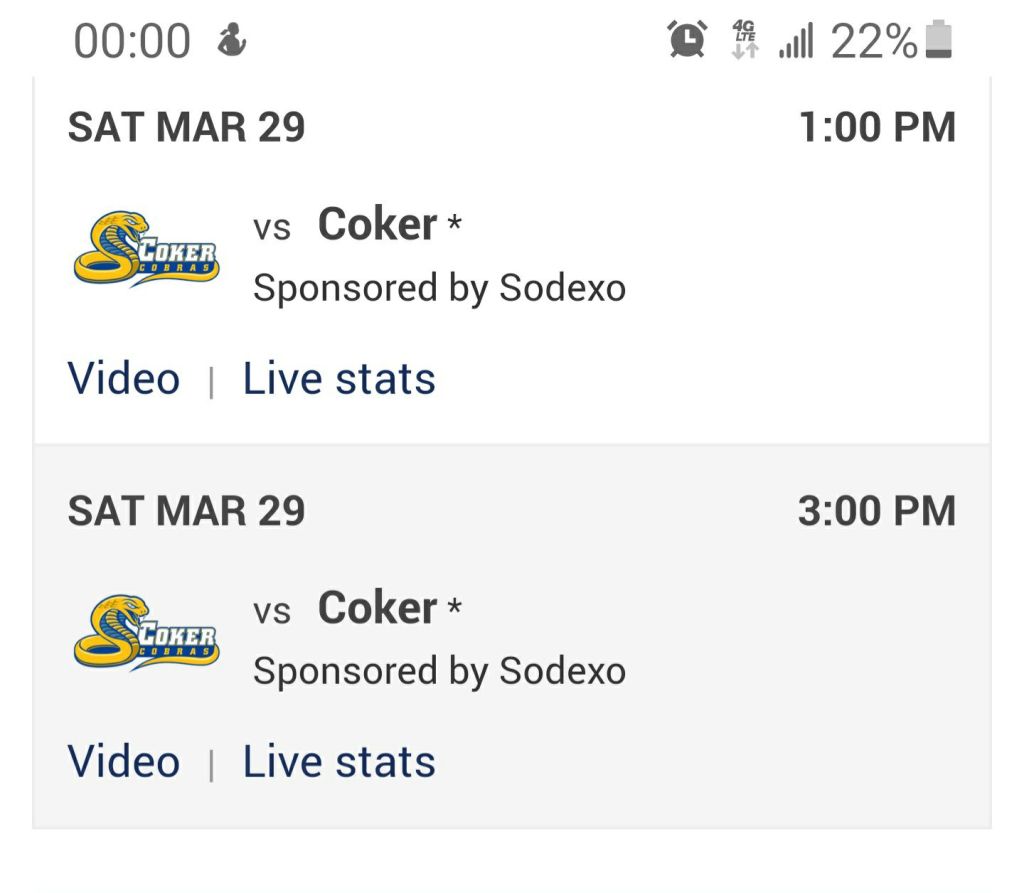
Task: Tap the battery icon in status bar
Action: 939,41
